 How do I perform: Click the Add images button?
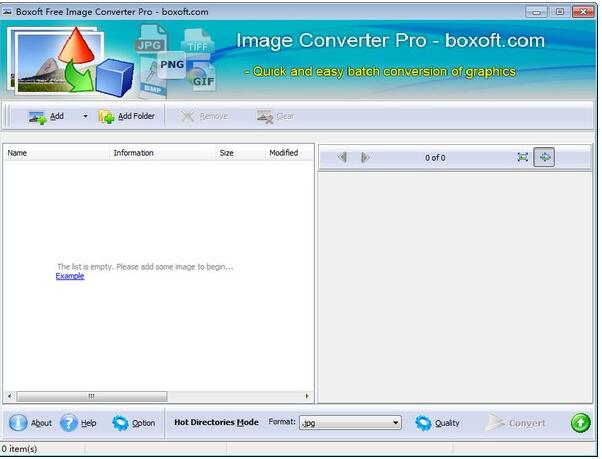(46, 116)
